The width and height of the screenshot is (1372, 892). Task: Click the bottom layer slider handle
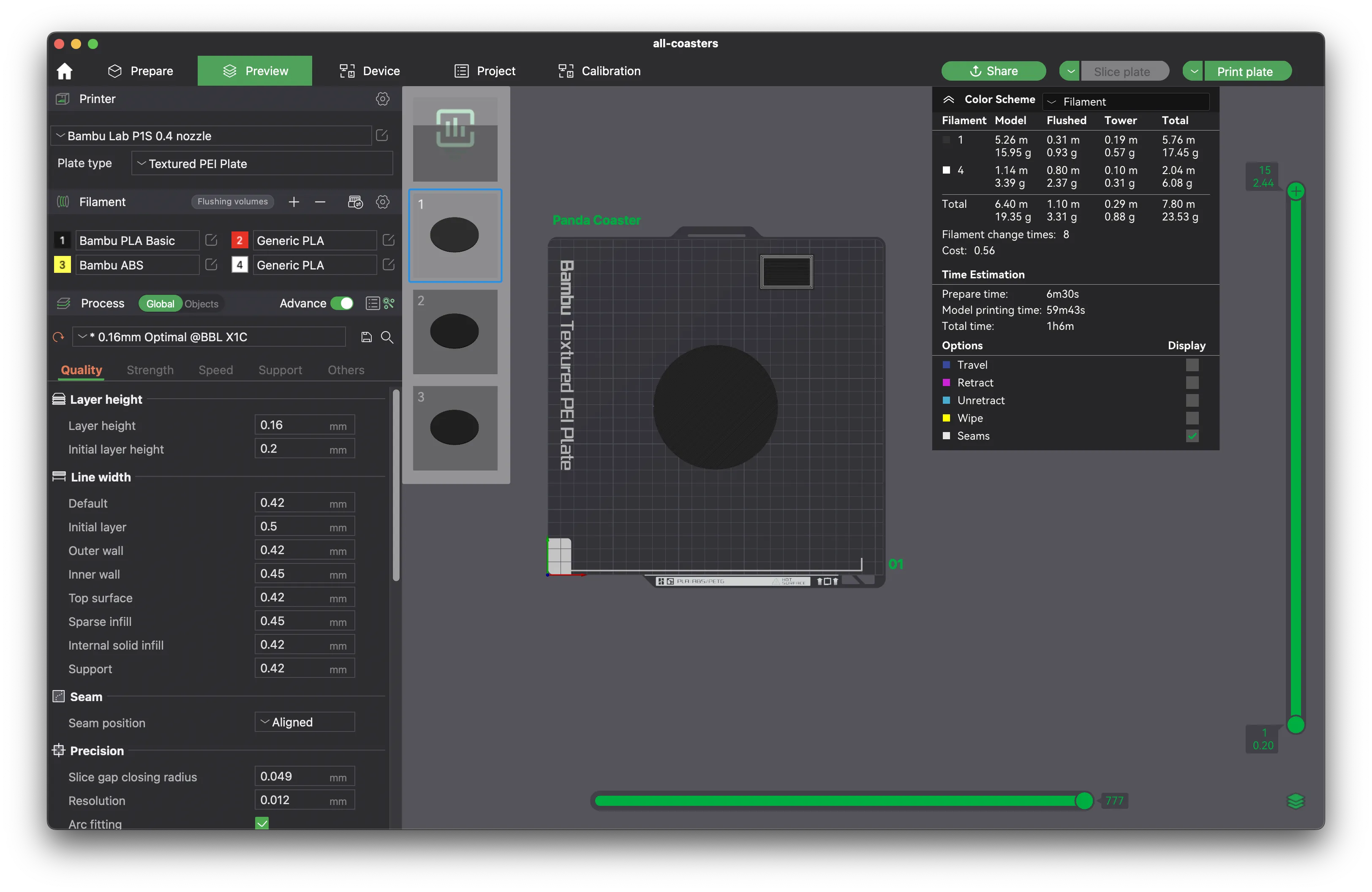point(1296,724)
